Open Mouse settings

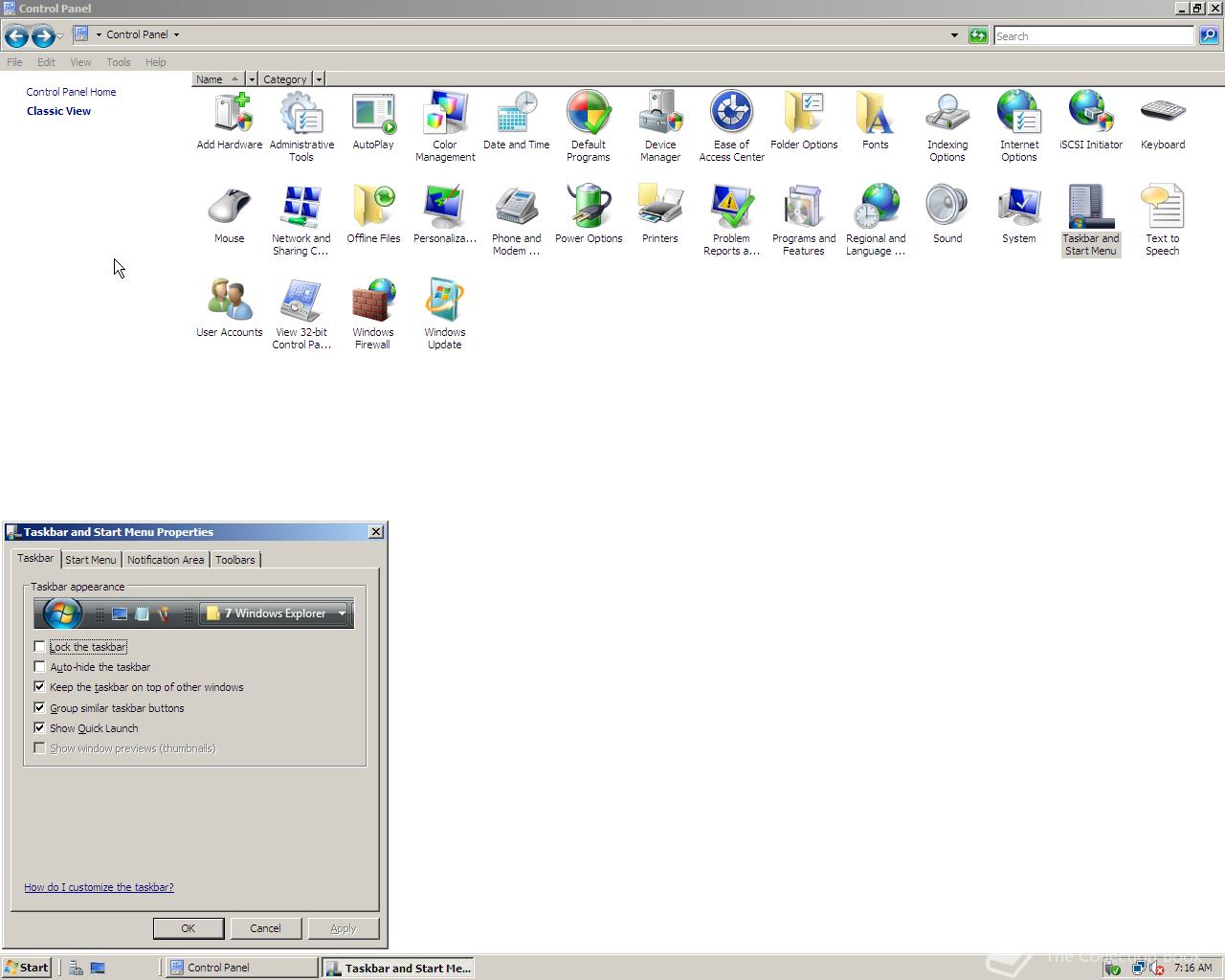coord(230,214)
